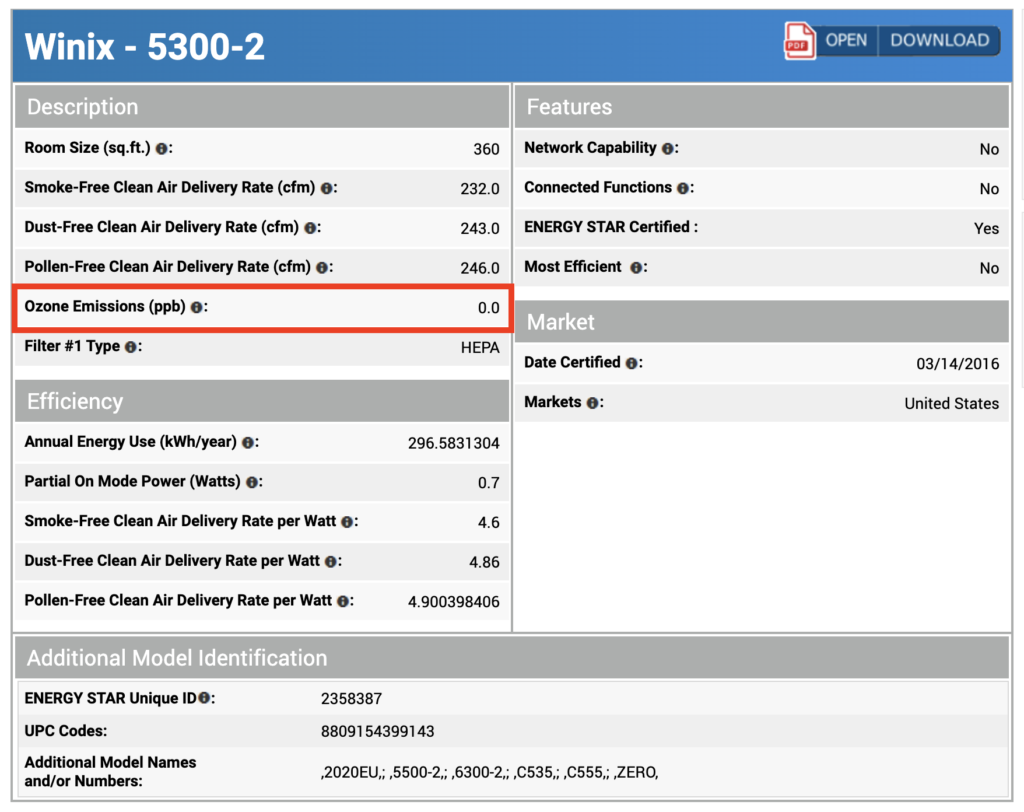Download the Winix 5300-2 PDF
The image size is (1024, 812).
pyautogui.click(x=939, y=41)
